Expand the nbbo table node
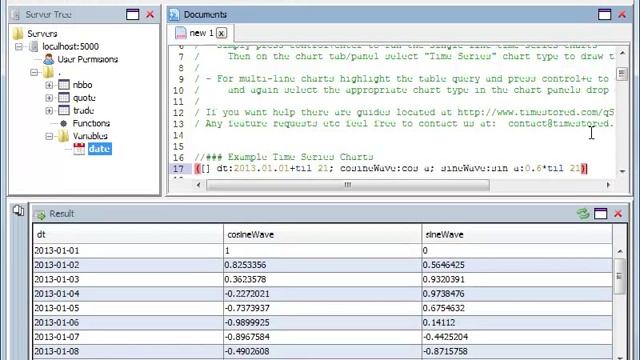Image resolution: width=640 pixels, height=360 pixels. [49, 85]
